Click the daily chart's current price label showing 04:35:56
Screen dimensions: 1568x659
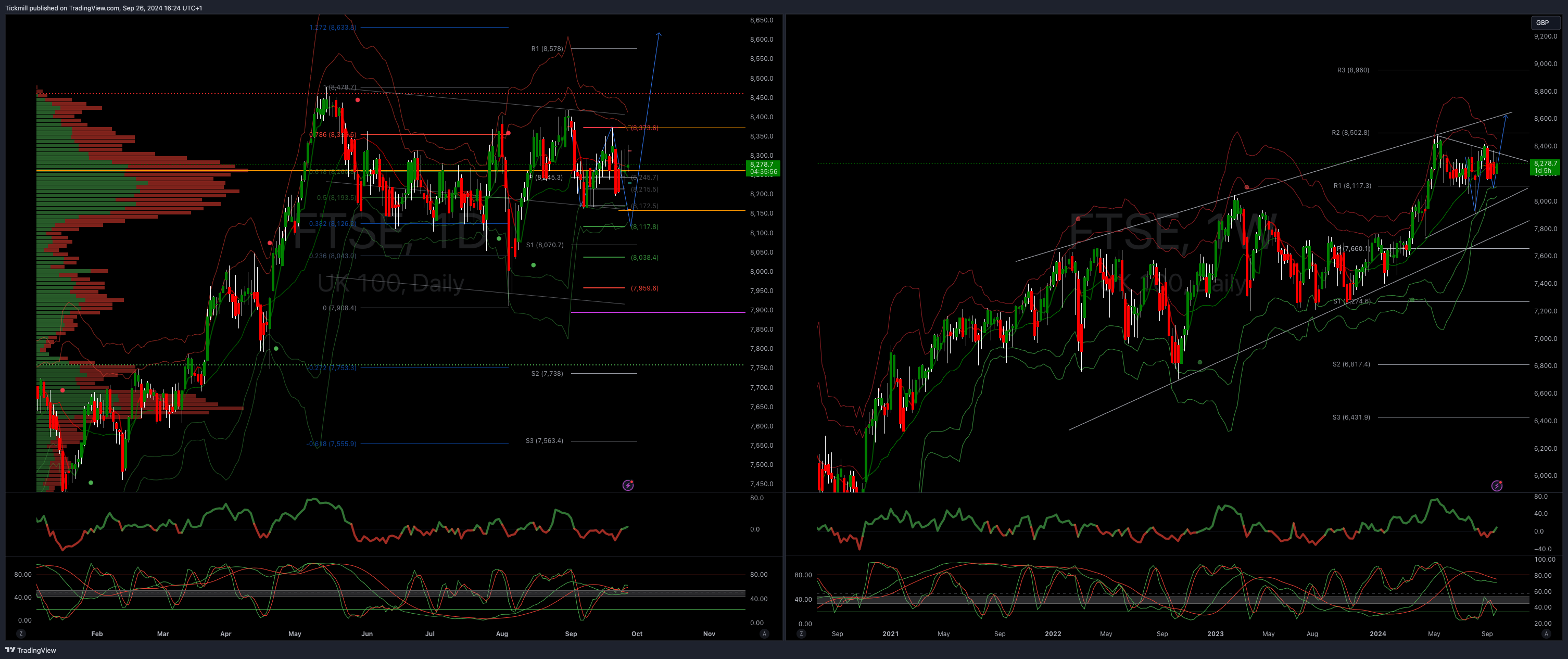click(x=763, y=168)
